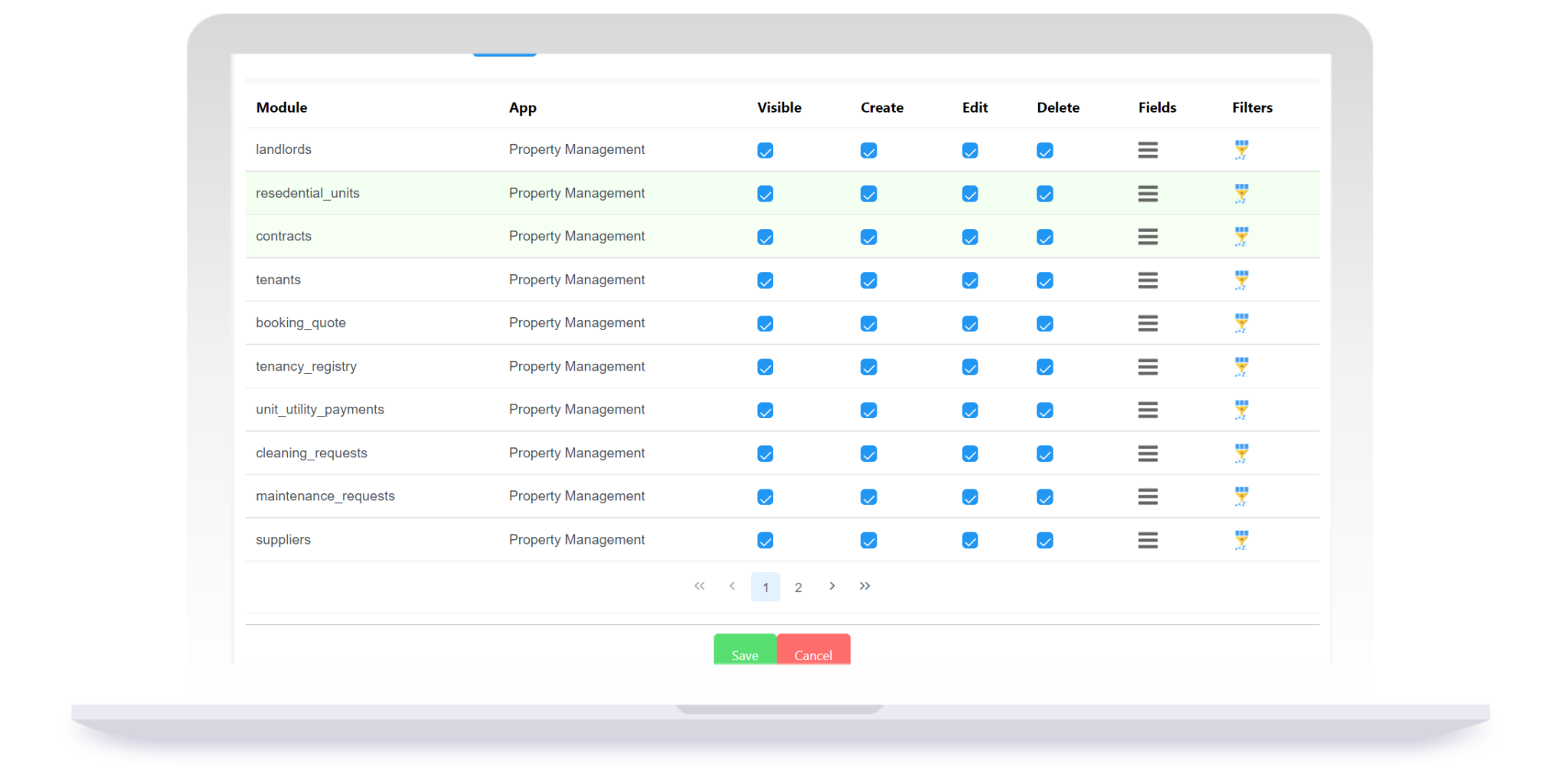Open the Filters settings for unit_utility_payments

1242,410
